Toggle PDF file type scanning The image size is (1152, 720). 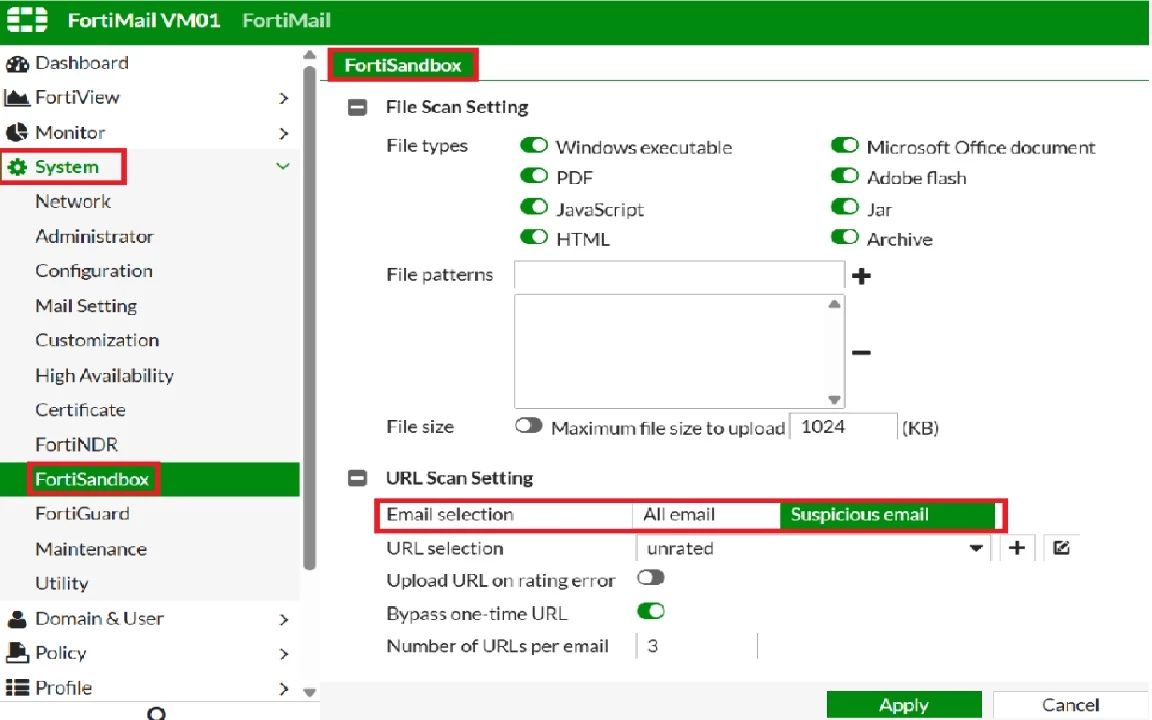[534, 176]
